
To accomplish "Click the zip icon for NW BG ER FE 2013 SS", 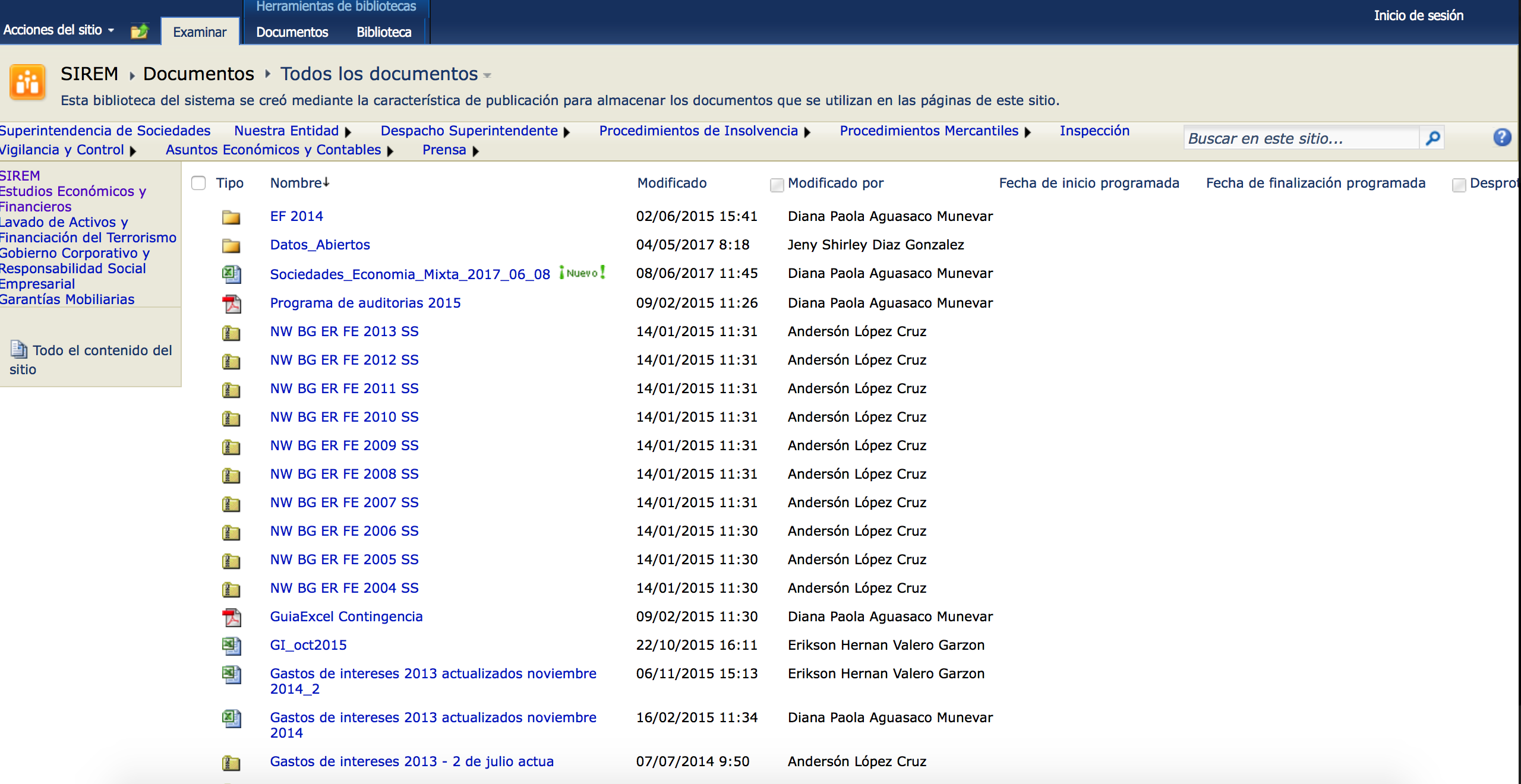I will click(x=231, y=333).
